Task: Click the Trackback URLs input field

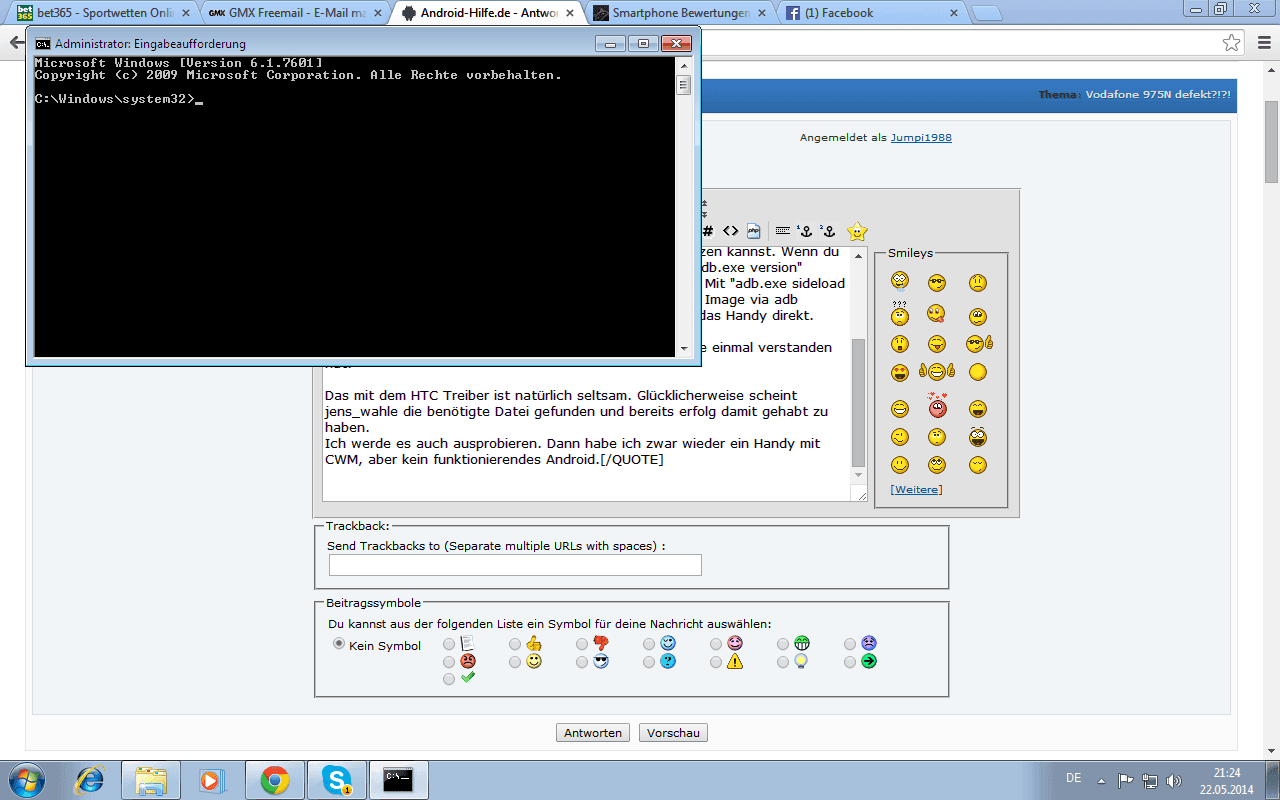Action: [x=515, y=565]
